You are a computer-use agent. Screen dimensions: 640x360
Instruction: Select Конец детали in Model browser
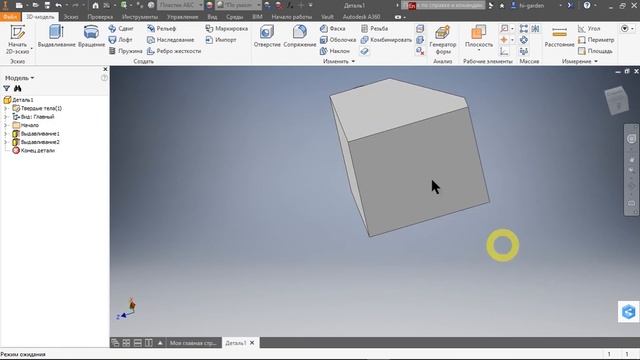click(33, 151)
